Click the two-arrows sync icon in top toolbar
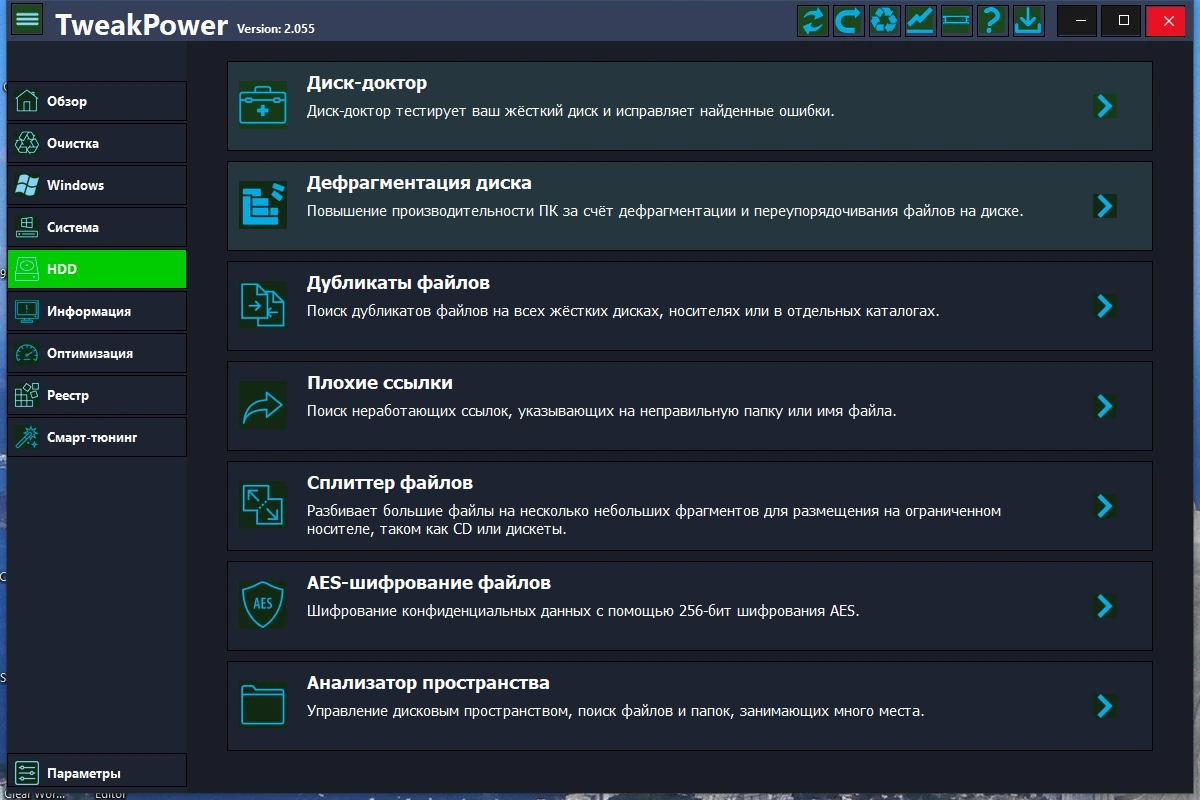Image resolution: width=1200 pixels, height=800 pixels. 814,21
